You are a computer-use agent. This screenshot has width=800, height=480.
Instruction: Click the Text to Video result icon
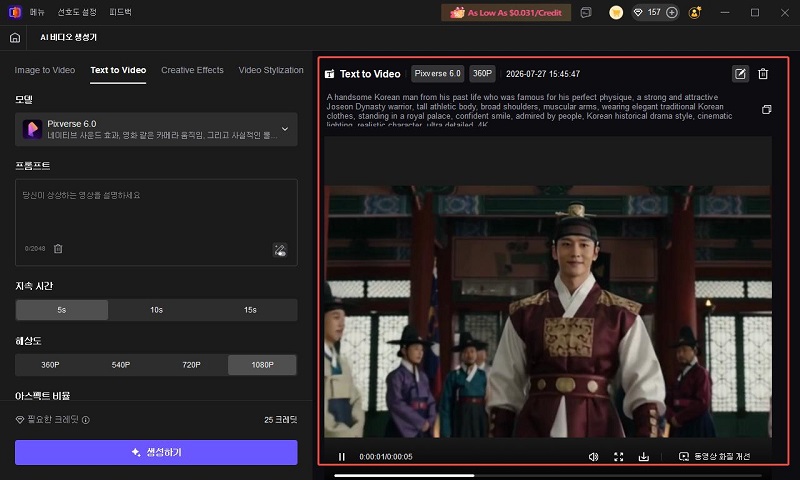(x=330, y=74)
